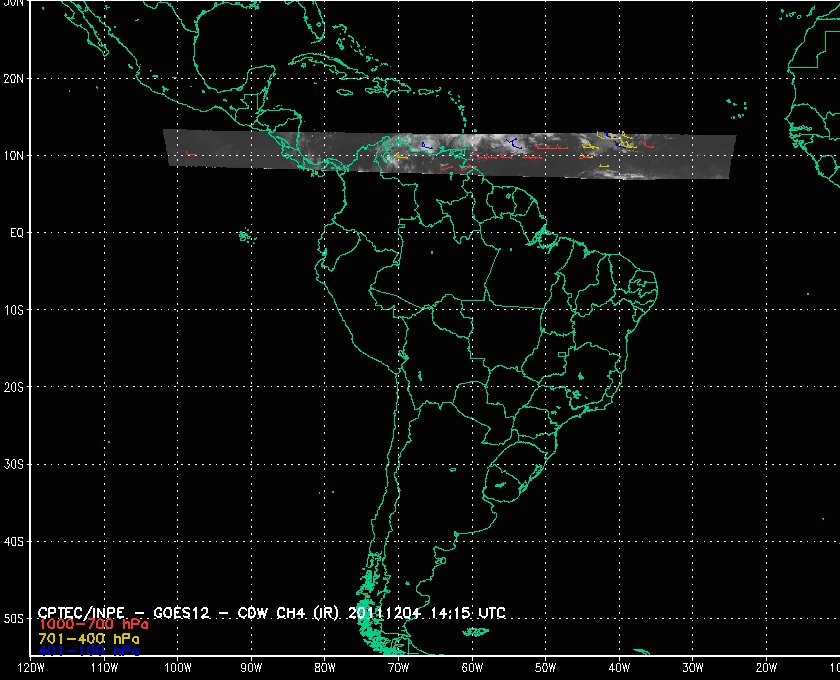Click the "100W" longitude label
The width and height of the screenshot is (840, 680).
177,668
